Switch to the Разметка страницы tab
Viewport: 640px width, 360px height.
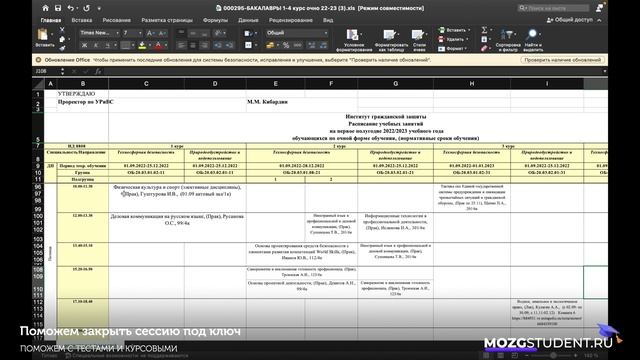pos(167,20)
